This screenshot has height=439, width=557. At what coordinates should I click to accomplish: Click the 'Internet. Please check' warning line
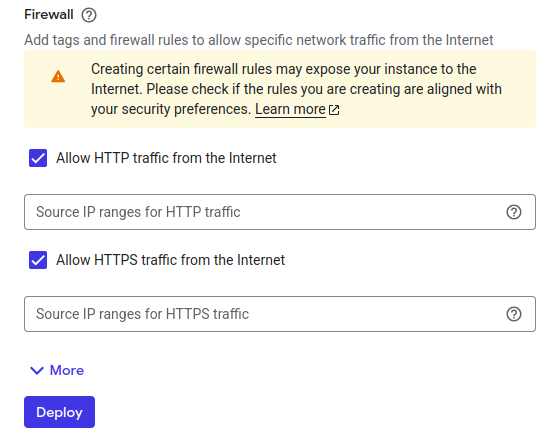tap(296, 89)
